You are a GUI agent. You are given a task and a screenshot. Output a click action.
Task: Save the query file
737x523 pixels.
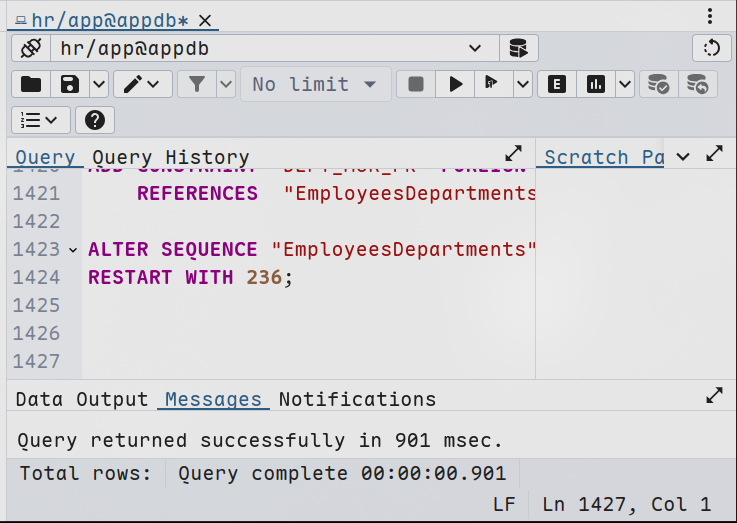point(69,84)
